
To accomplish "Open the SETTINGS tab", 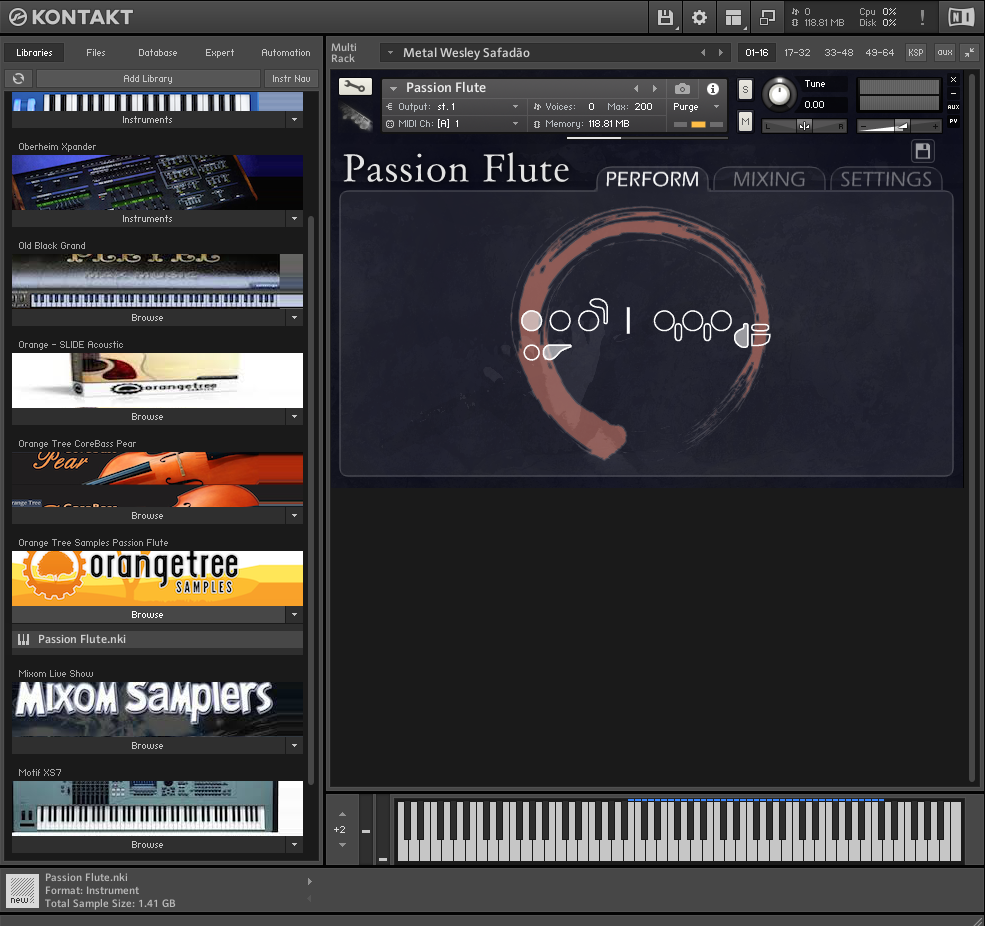I will [886, 179].
